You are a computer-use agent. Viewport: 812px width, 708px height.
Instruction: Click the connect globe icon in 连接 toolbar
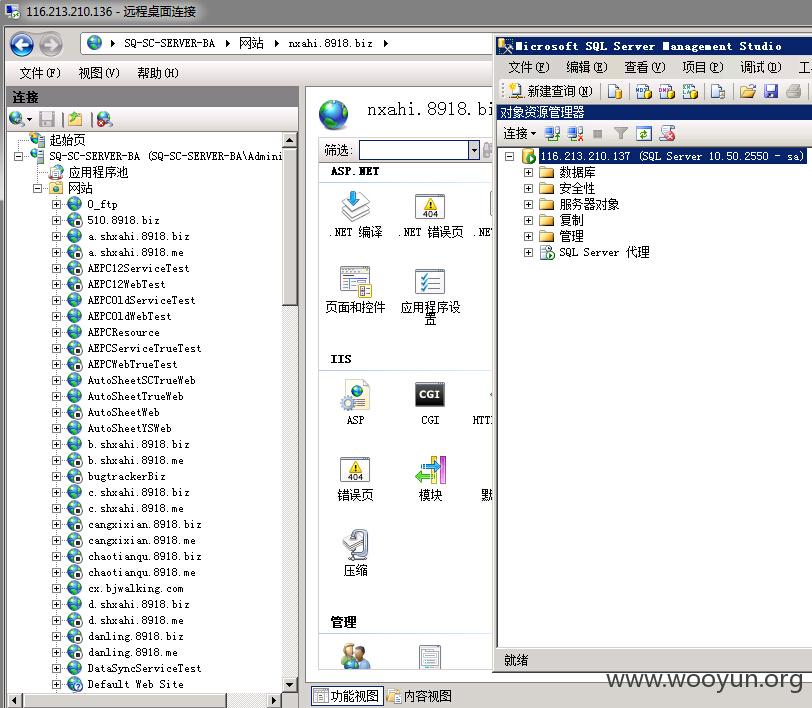19,119
